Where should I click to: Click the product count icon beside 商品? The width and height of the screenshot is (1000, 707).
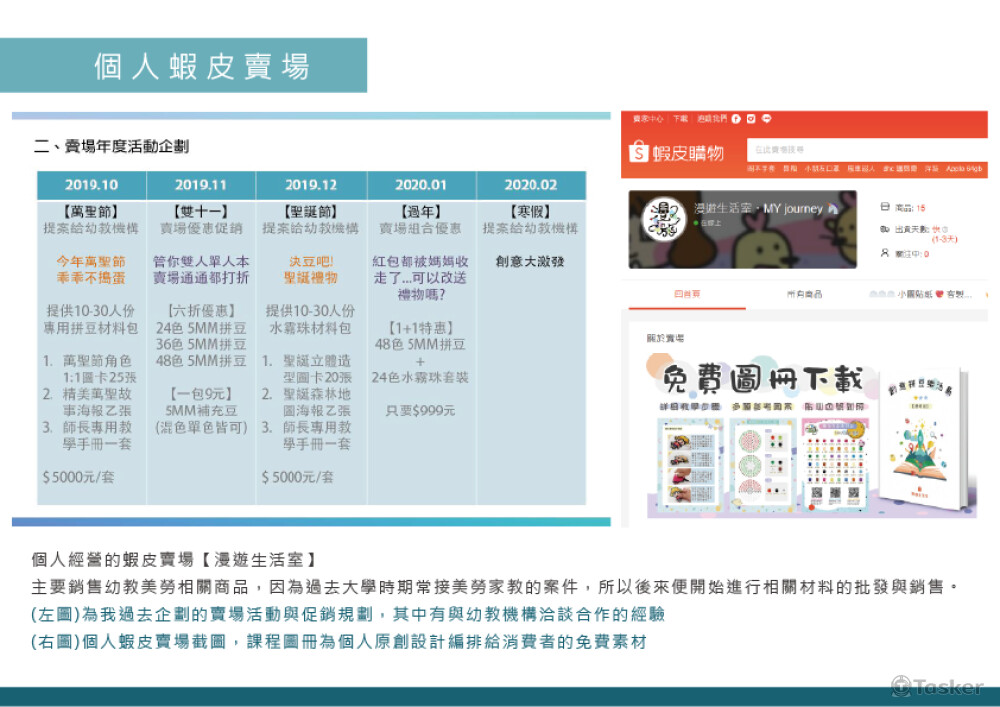tap(886, 208)
